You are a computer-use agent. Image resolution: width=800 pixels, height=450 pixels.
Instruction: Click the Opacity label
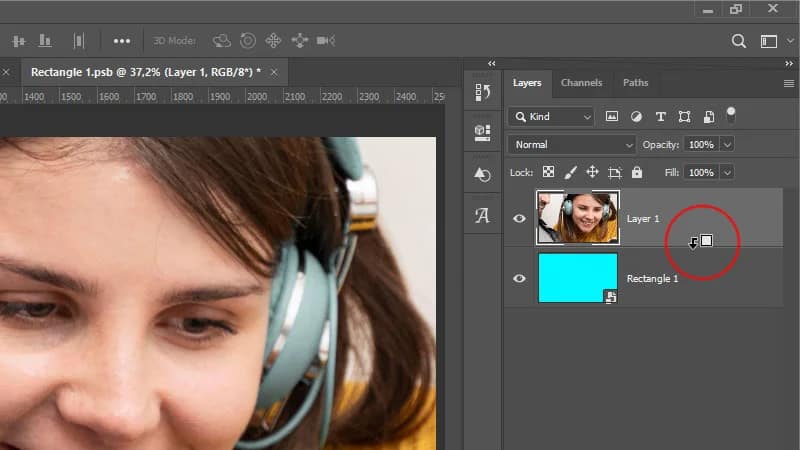click(x=661, y=145)
